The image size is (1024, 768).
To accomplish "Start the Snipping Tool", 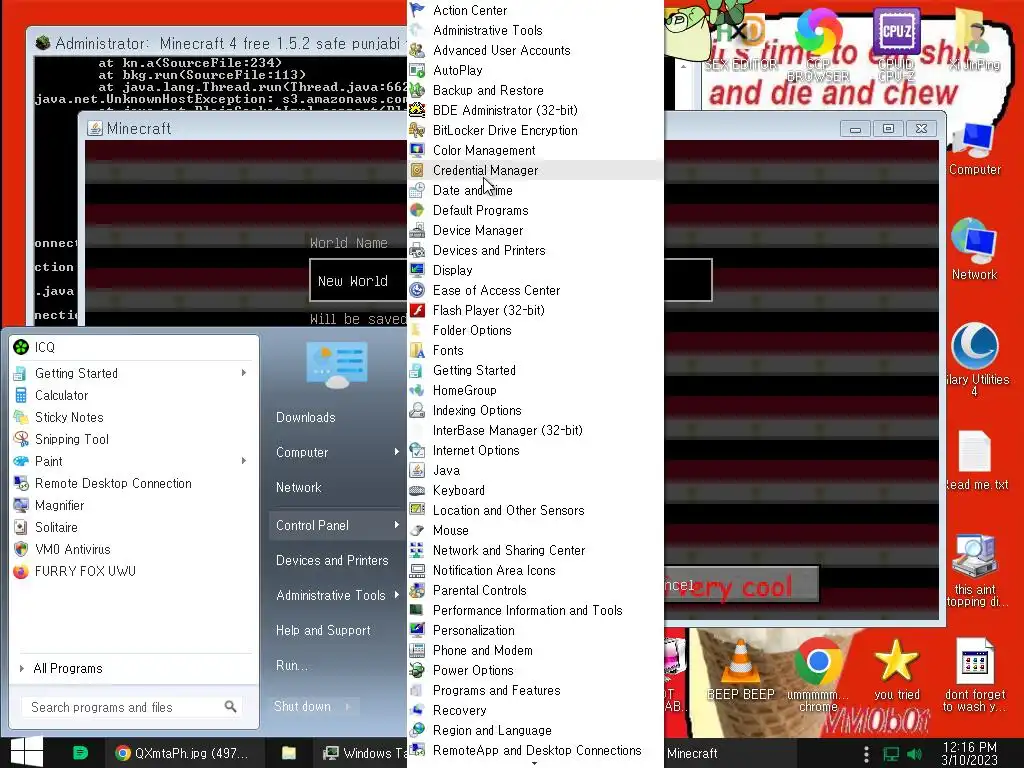I will 134,440.
